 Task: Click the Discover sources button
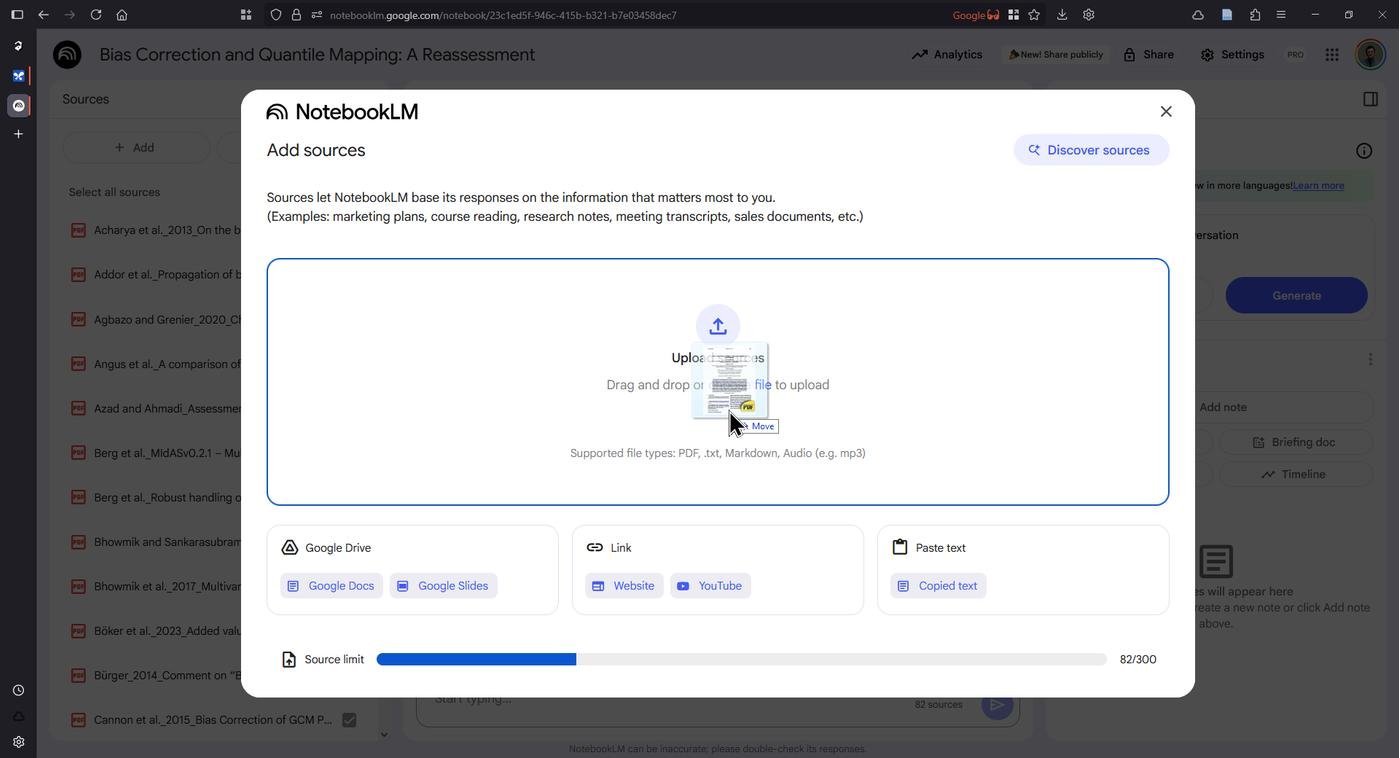[x=1091, y=150]
